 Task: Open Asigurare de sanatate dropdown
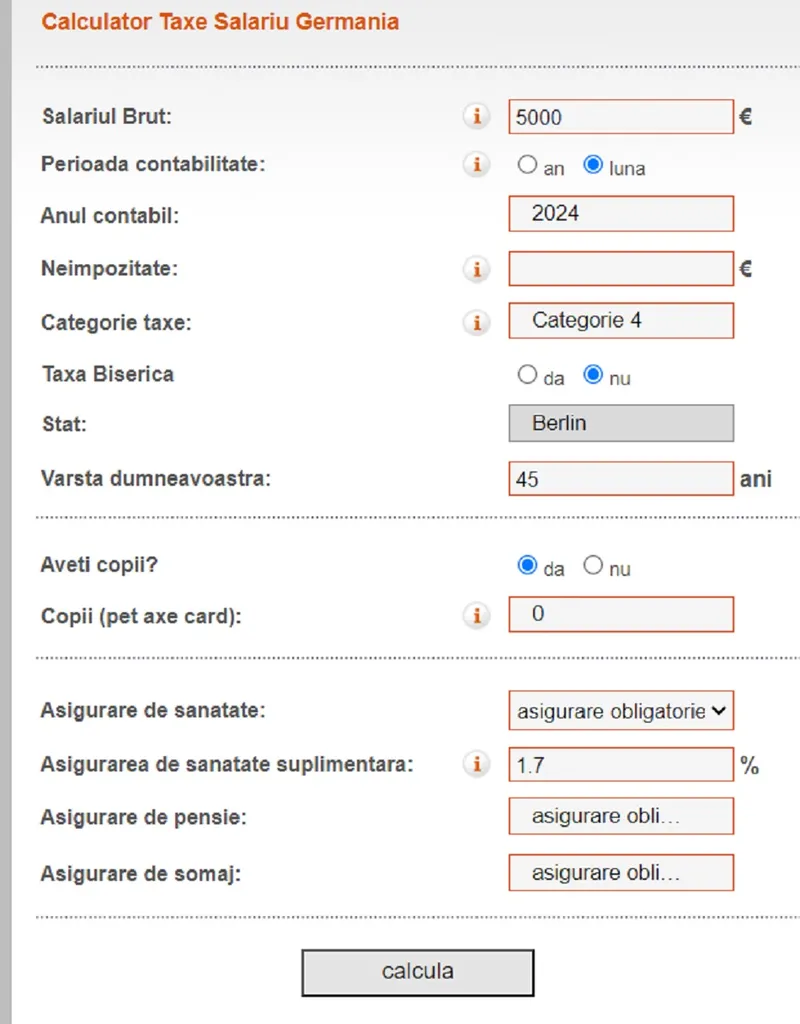(621, 712)
